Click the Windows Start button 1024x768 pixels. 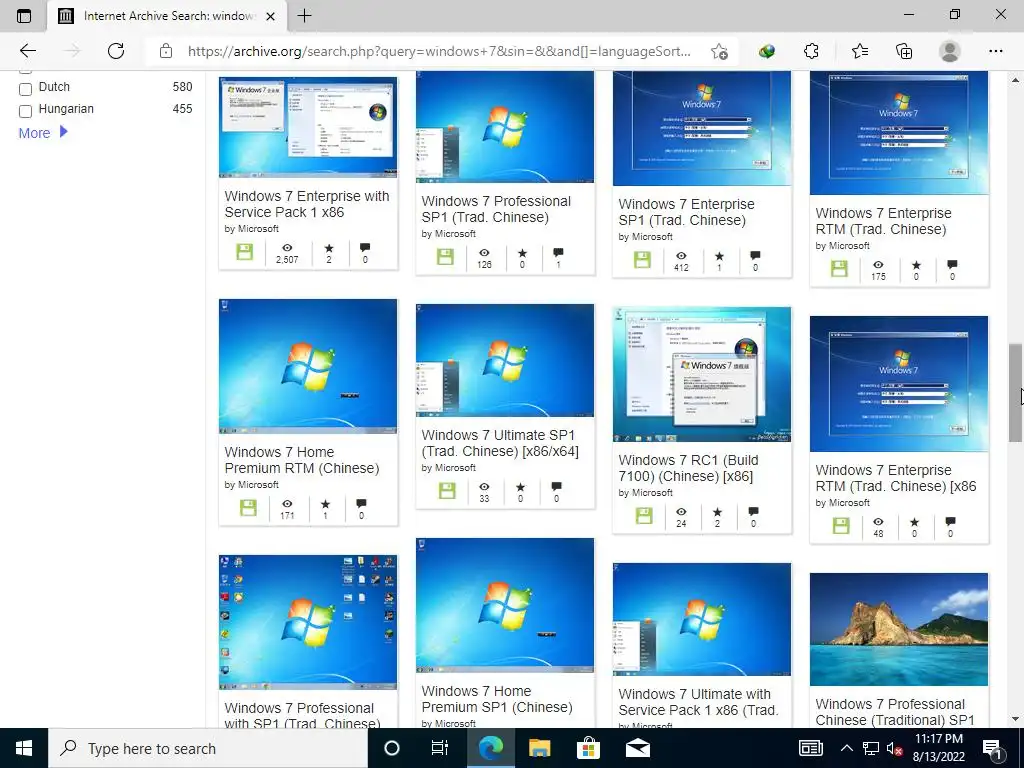tap(24, 748)
